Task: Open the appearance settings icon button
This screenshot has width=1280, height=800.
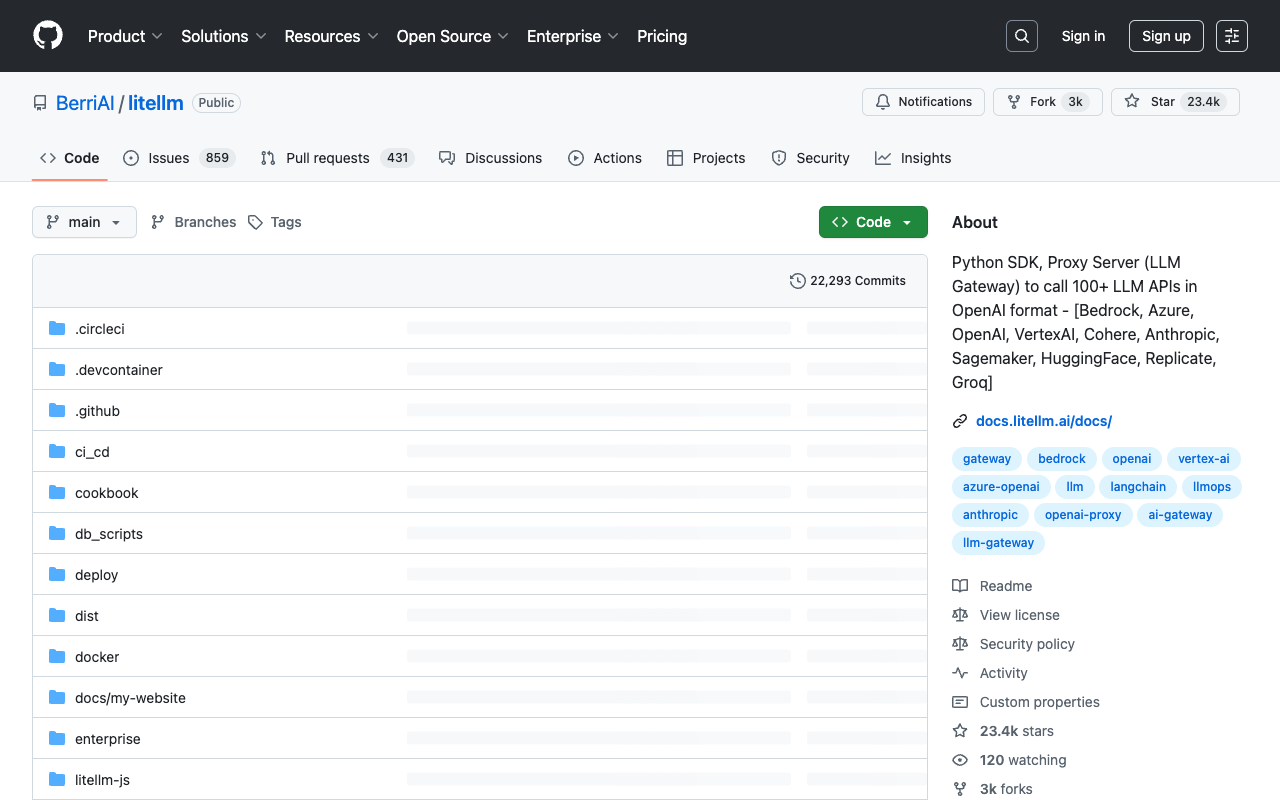Action: click(1232, 36)
